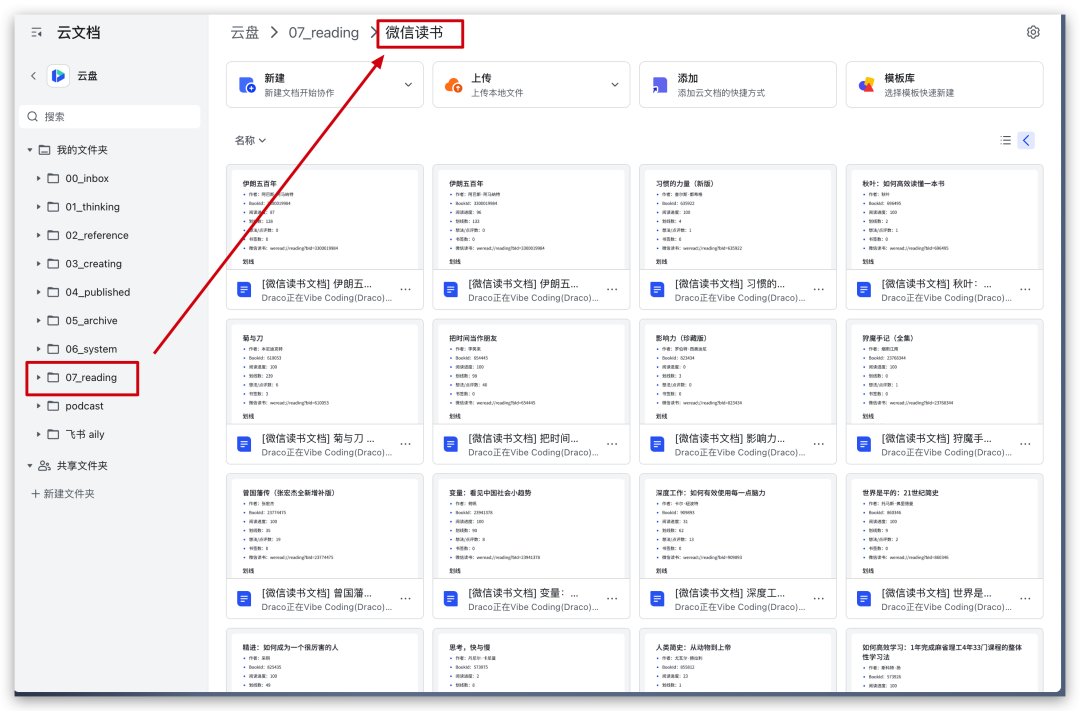Expand the 上传 dropdown arrow

(x=615, y=85)
